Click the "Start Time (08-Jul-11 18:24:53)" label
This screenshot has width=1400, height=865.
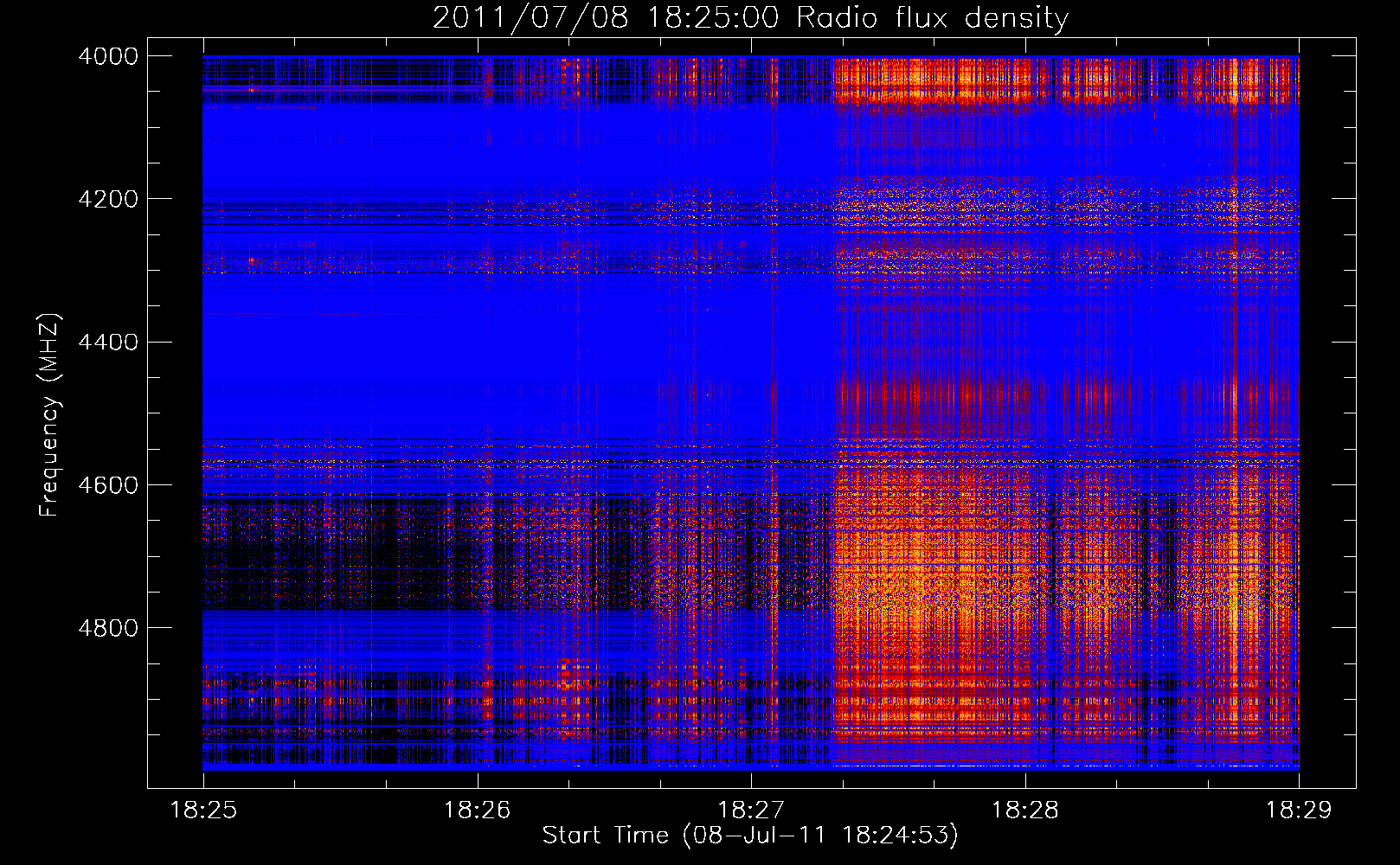(750, 836)
